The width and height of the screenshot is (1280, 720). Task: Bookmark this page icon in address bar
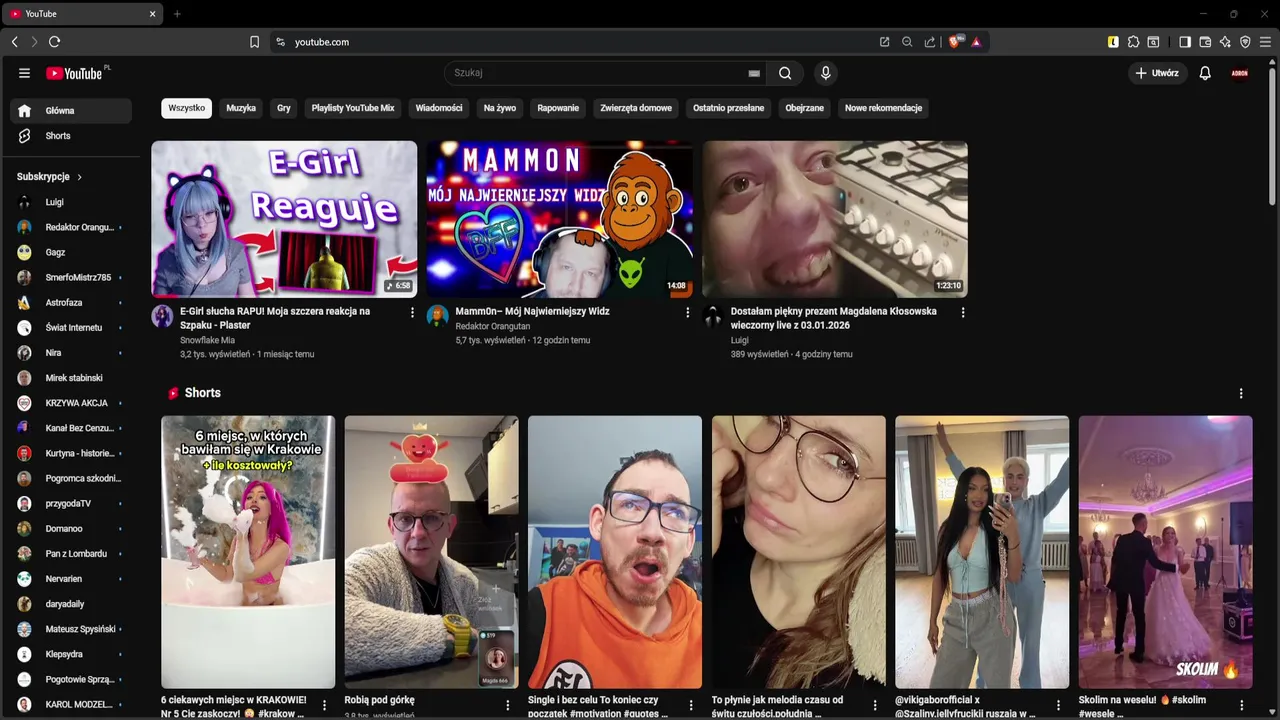[x=254, y=42]
